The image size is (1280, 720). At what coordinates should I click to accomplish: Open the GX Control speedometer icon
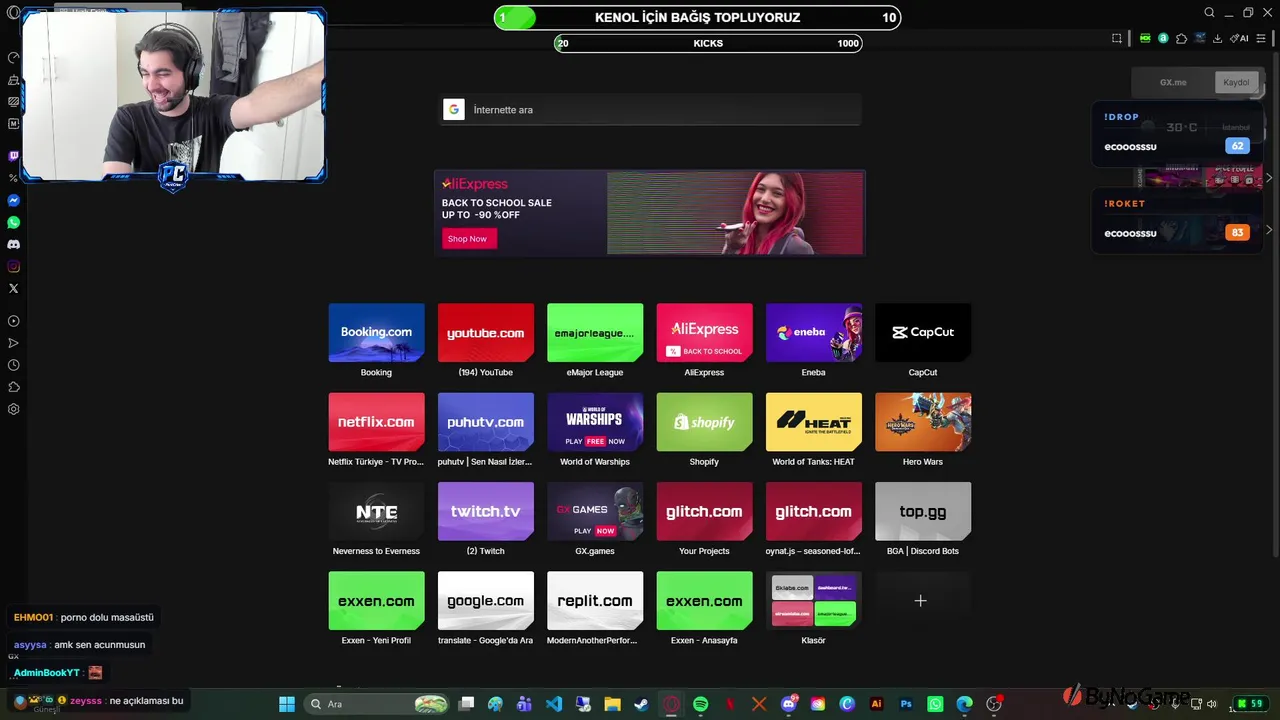pyautogui.click(x=13, y=58)
